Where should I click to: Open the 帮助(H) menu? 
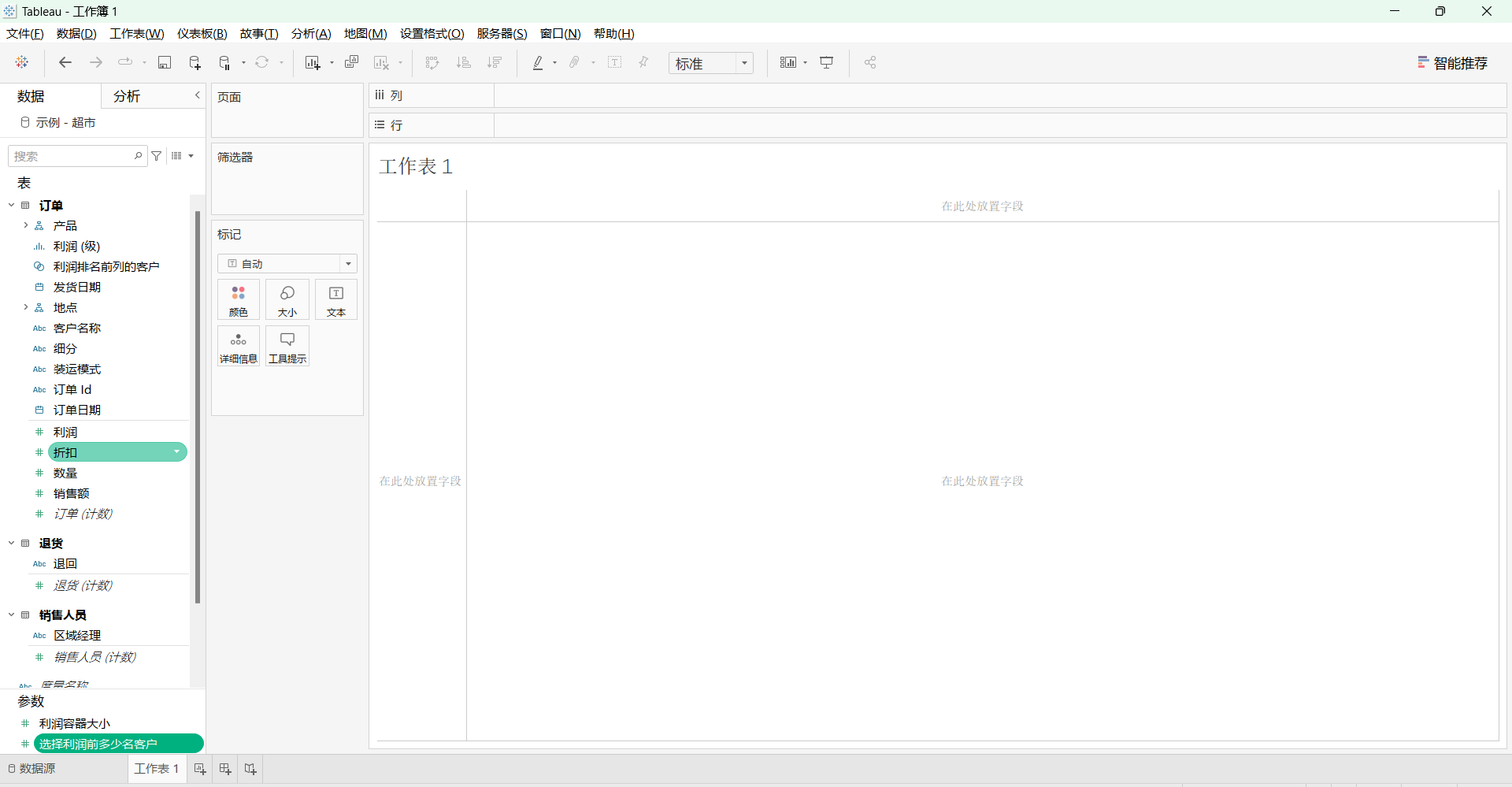pos(614,34)
